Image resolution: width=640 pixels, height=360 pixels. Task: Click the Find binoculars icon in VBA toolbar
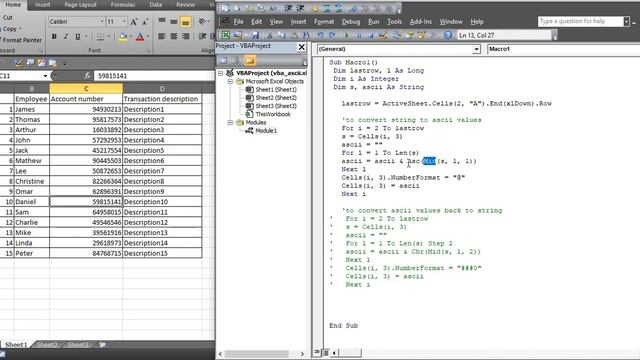click(306, 36)
